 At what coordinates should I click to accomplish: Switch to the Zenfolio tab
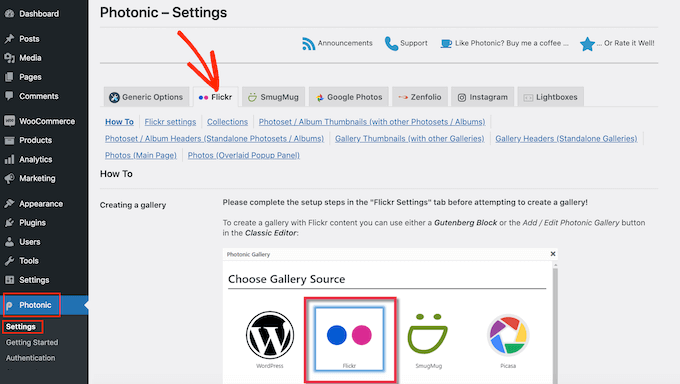point(420,97)
